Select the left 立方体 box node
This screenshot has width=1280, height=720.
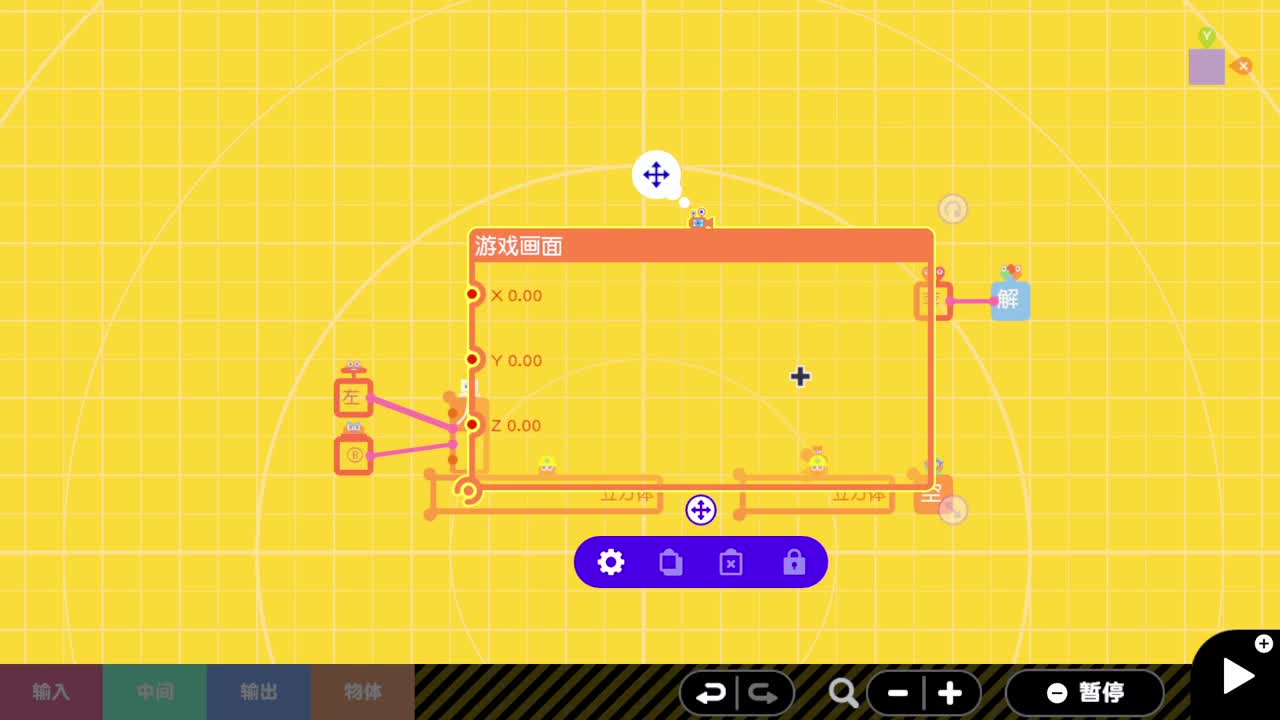tap(546, 495)
